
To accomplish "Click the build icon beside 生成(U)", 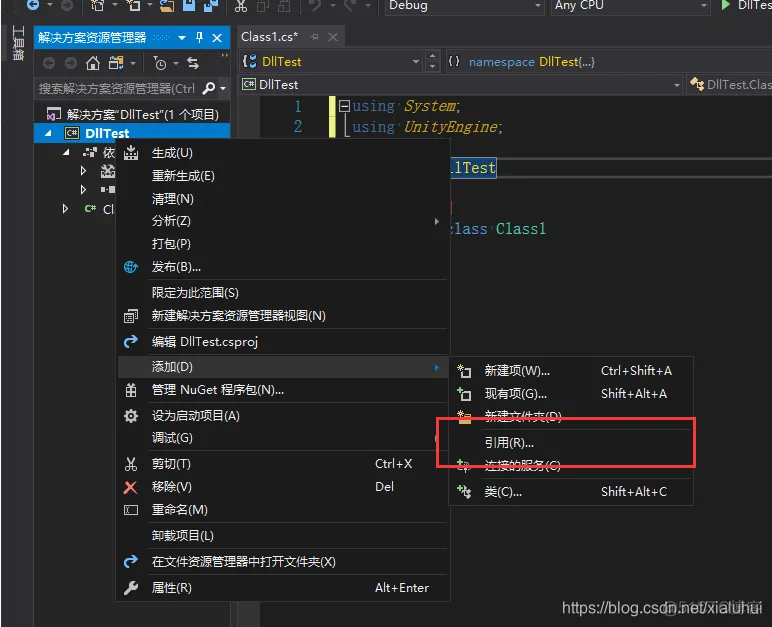I will (x=130, y=153).
